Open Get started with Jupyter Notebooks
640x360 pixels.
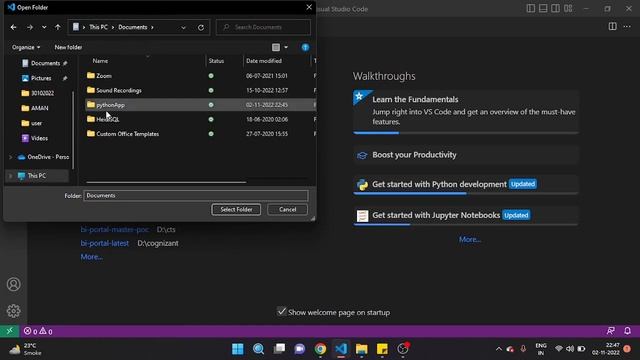[x=466, y=216]
